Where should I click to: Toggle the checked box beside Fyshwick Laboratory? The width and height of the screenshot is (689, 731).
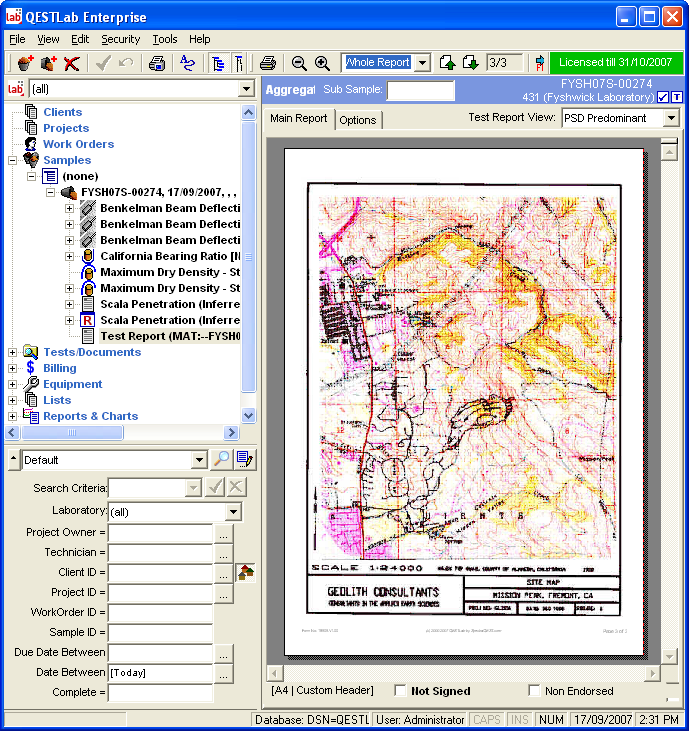(x=662, y=97)
